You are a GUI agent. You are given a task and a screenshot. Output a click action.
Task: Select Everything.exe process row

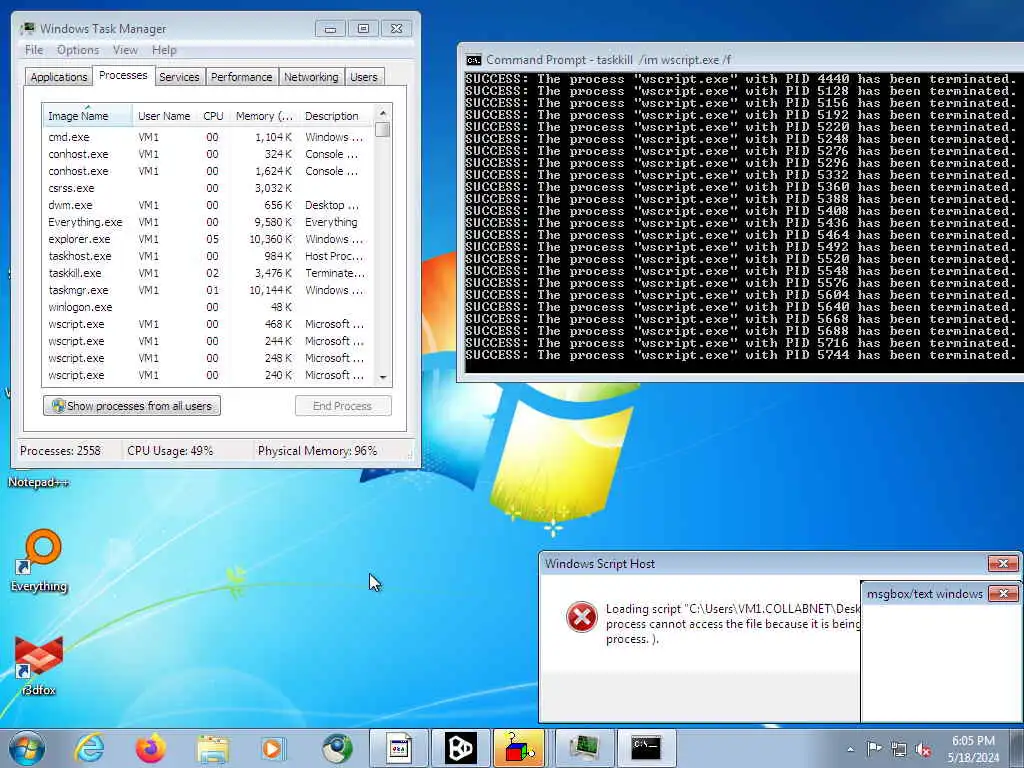point(208,222)
